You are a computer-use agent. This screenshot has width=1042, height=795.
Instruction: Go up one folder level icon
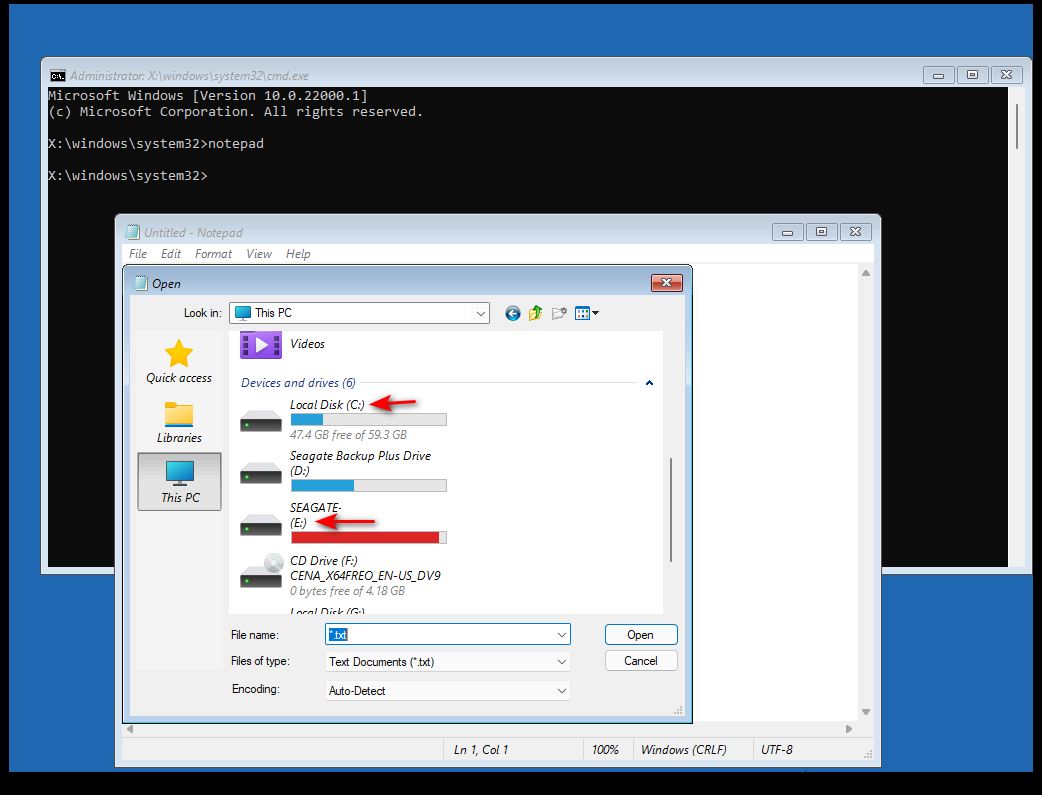(x=536, y=313)
